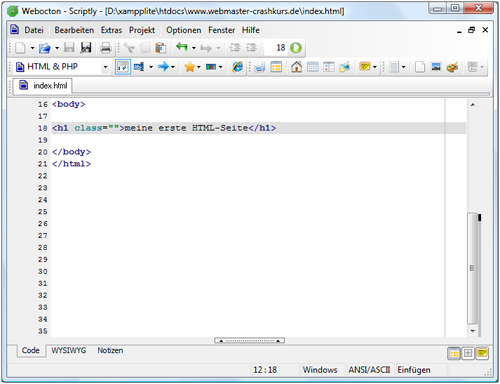The width and height of the screenshot is (500, 384).
Task: Click the open folder icon
Action: click(x=45, y=48)
